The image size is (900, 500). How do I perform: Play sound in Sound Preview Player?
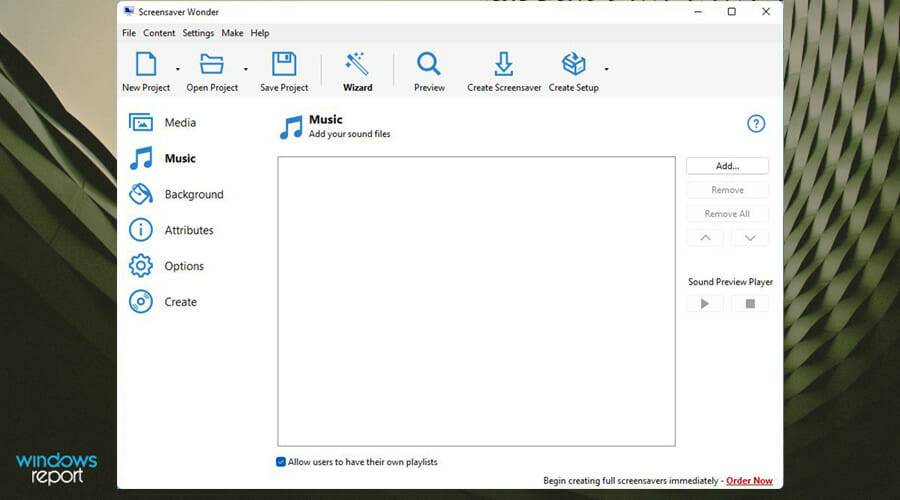coord(705,304)
